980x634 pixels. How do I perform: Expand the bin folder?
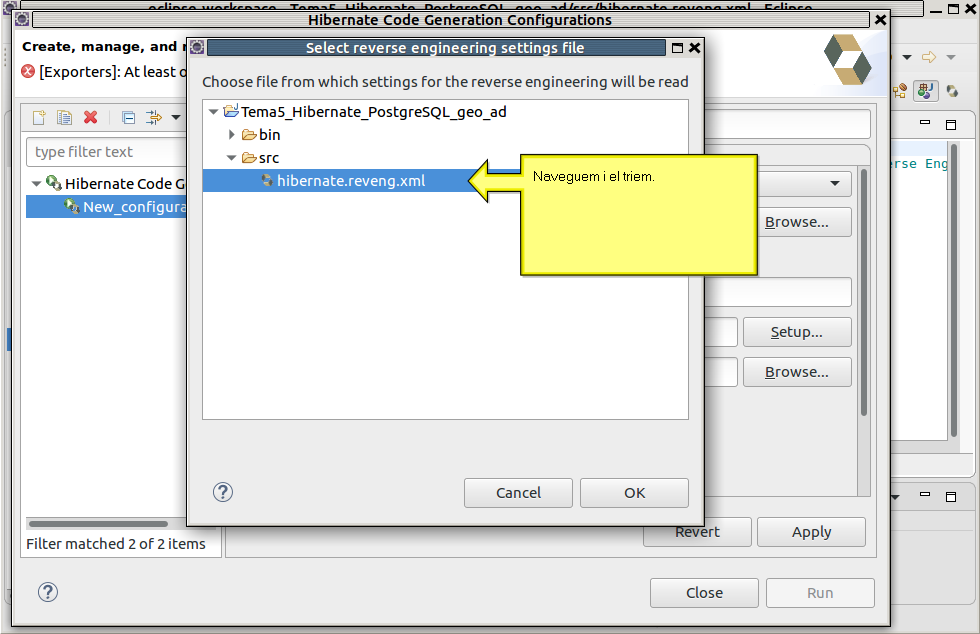(x=231, y=135)
